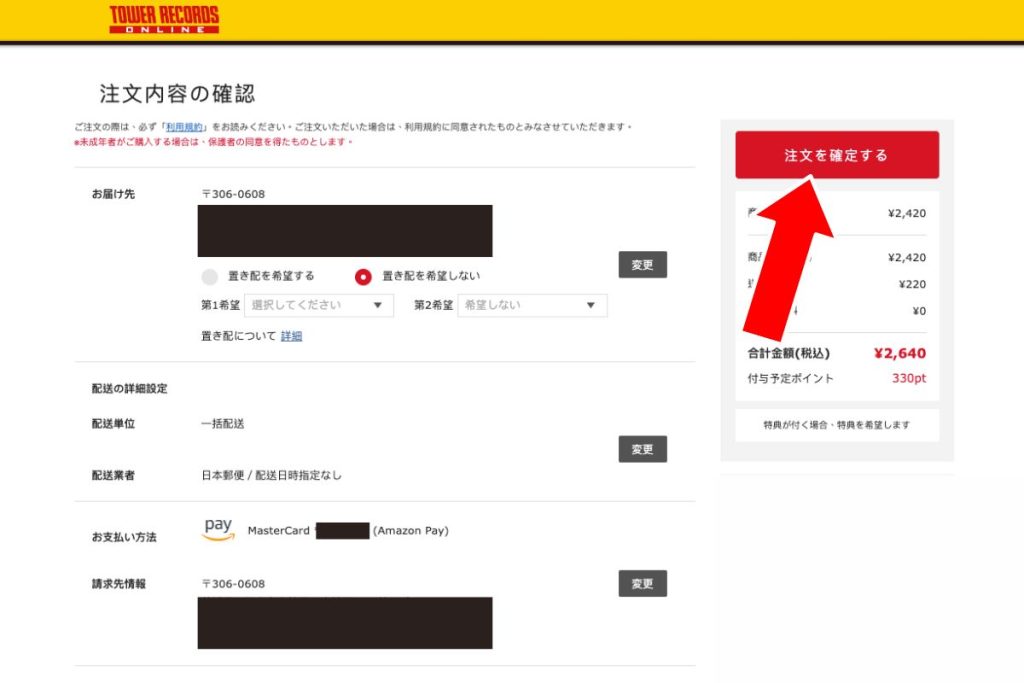Click the 一括配送 shipping unit text
The height and width of the screenshot is (683, 1024).
[x=222, y=423]
